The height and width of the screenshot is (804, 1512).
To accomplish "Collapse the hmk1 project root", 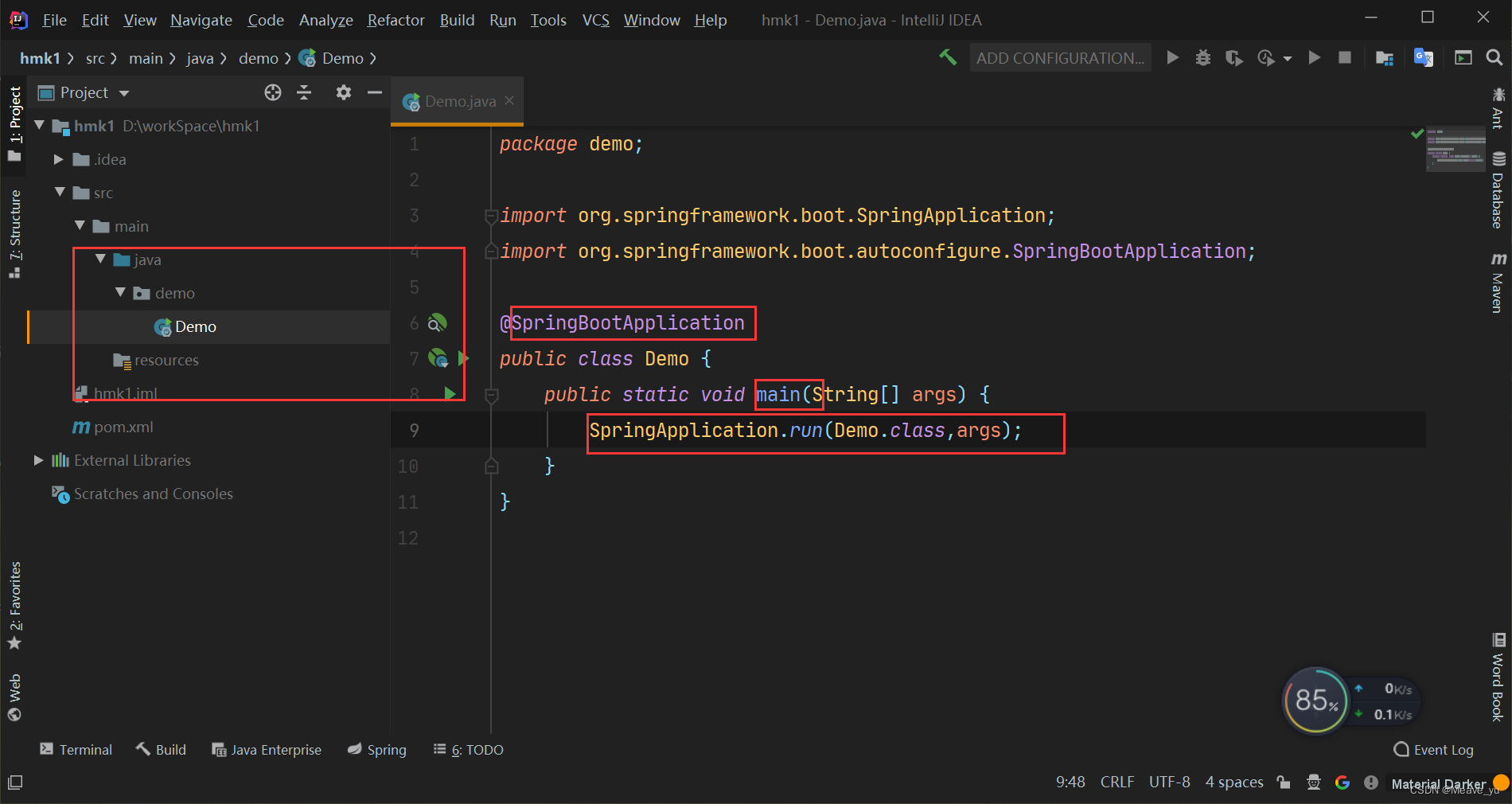I will [x=39, y=125].
